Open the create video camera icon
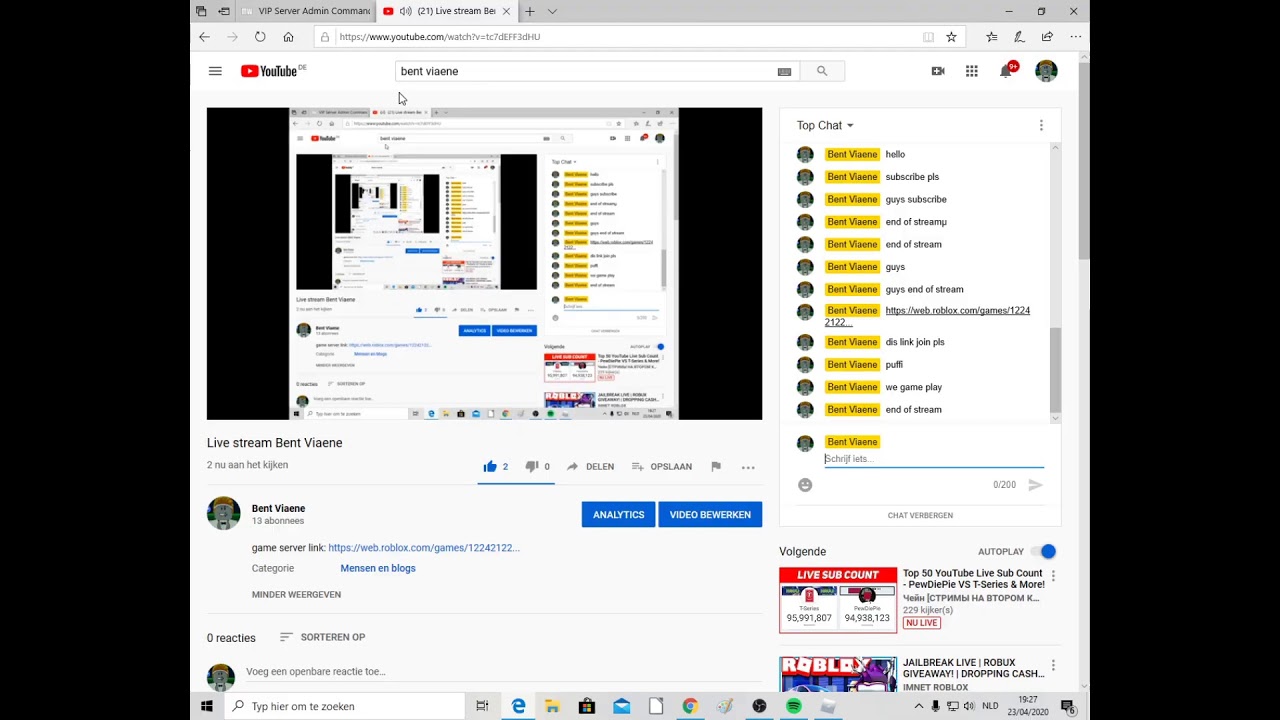This screenshot has width=1280, height=720. pos(938,71)
